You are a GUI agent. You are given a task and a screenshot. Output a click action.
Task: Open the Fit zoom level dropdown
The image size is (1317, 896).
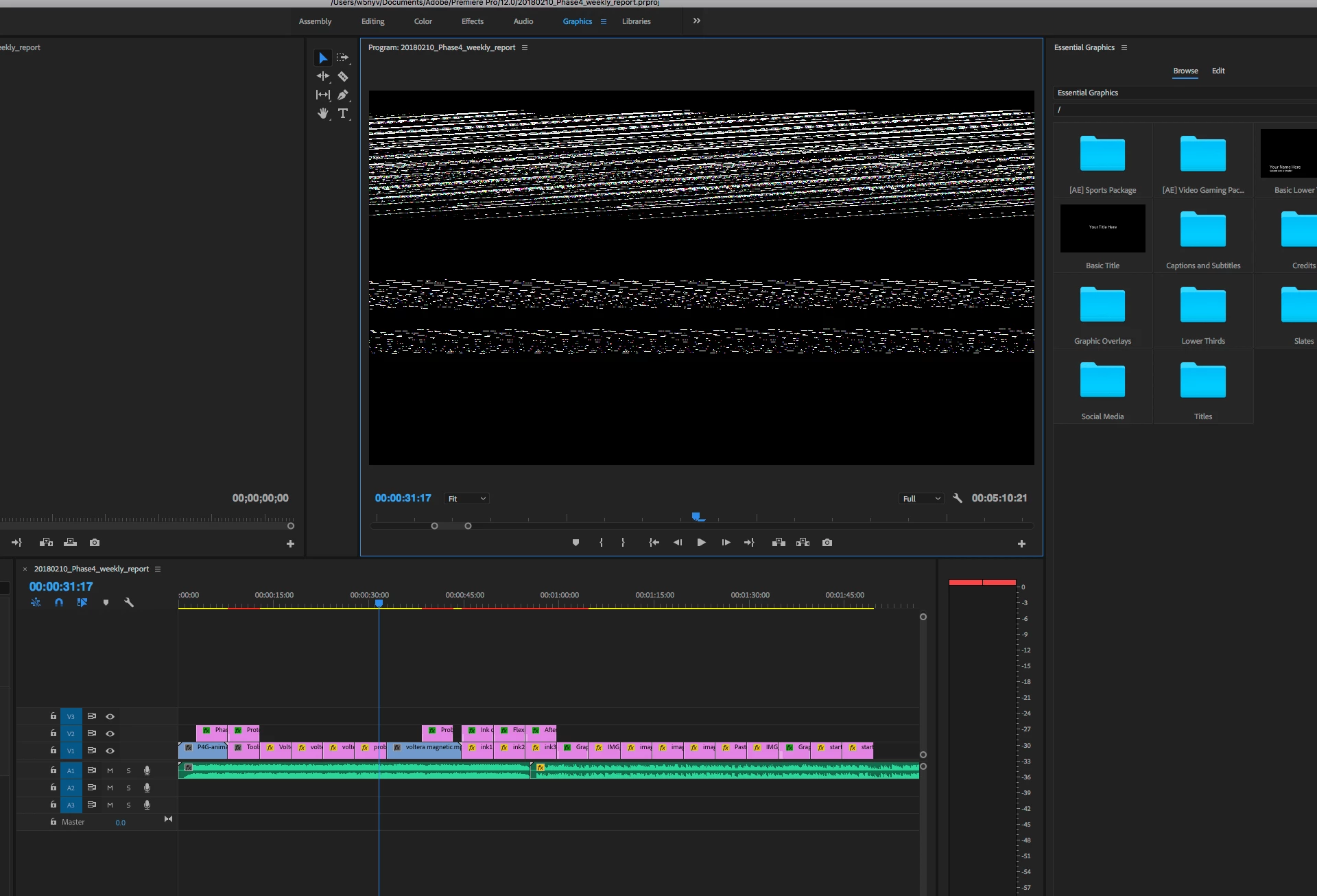[x=466, y=499]
